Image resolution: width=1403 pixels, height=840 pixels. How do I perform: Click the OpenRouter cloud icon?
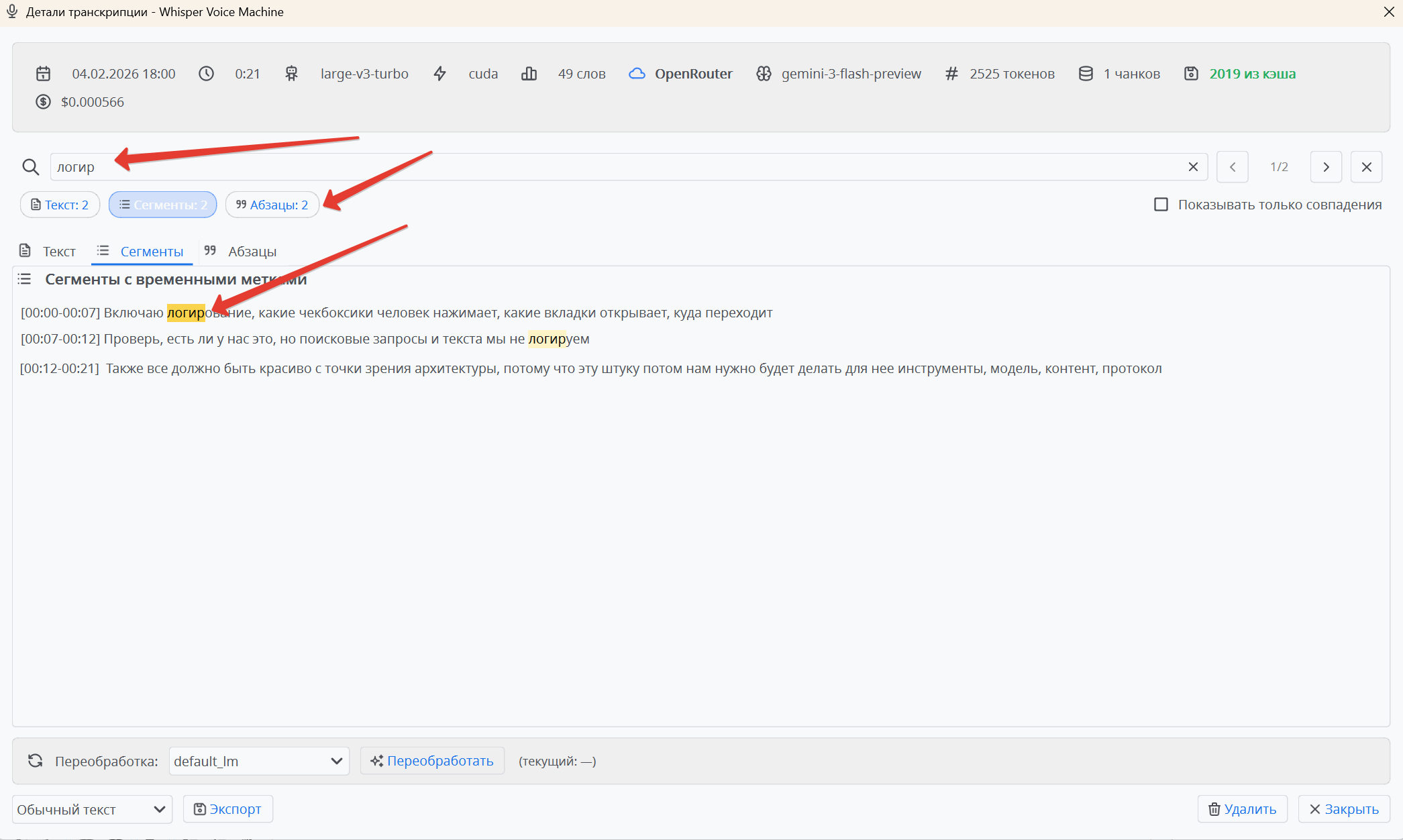[637, 74]
